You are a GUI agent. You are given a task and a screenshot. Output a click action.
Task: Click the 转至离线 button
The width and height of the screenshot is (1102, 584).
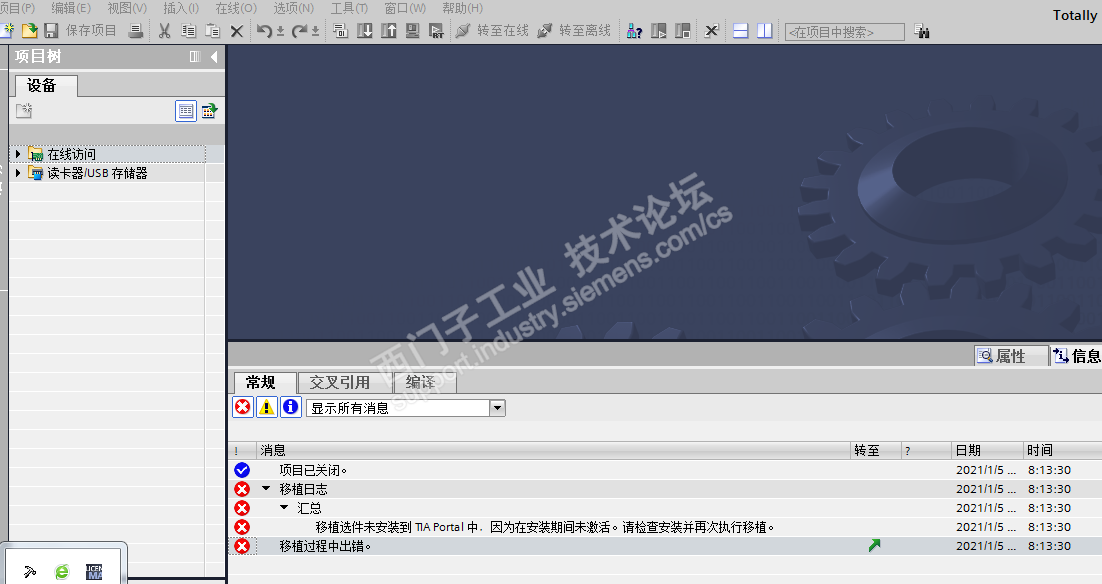[x=574, y=30]
